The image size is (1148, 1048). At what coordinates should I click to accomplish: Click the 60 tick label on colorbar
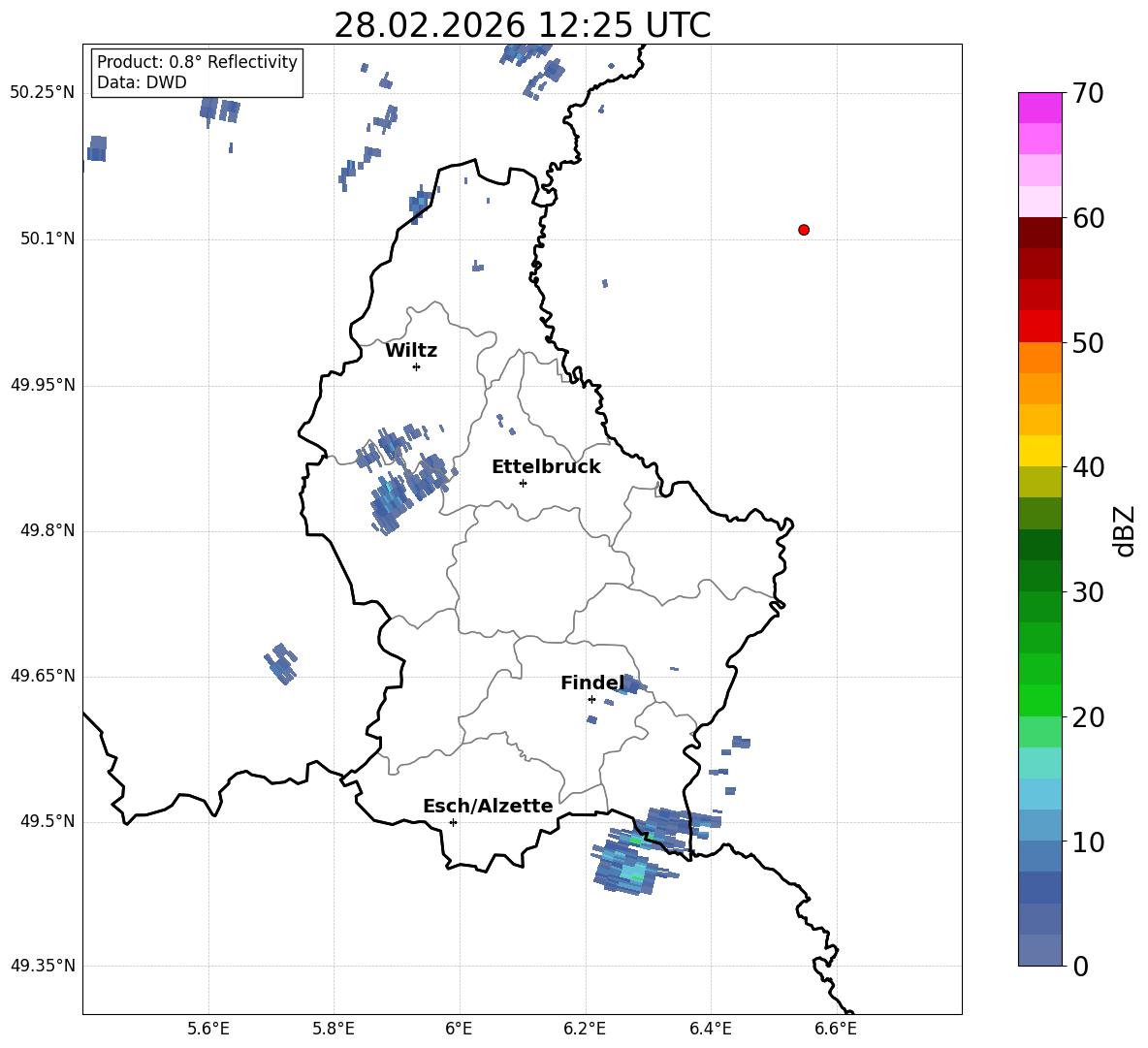(x=1088, y=218)
